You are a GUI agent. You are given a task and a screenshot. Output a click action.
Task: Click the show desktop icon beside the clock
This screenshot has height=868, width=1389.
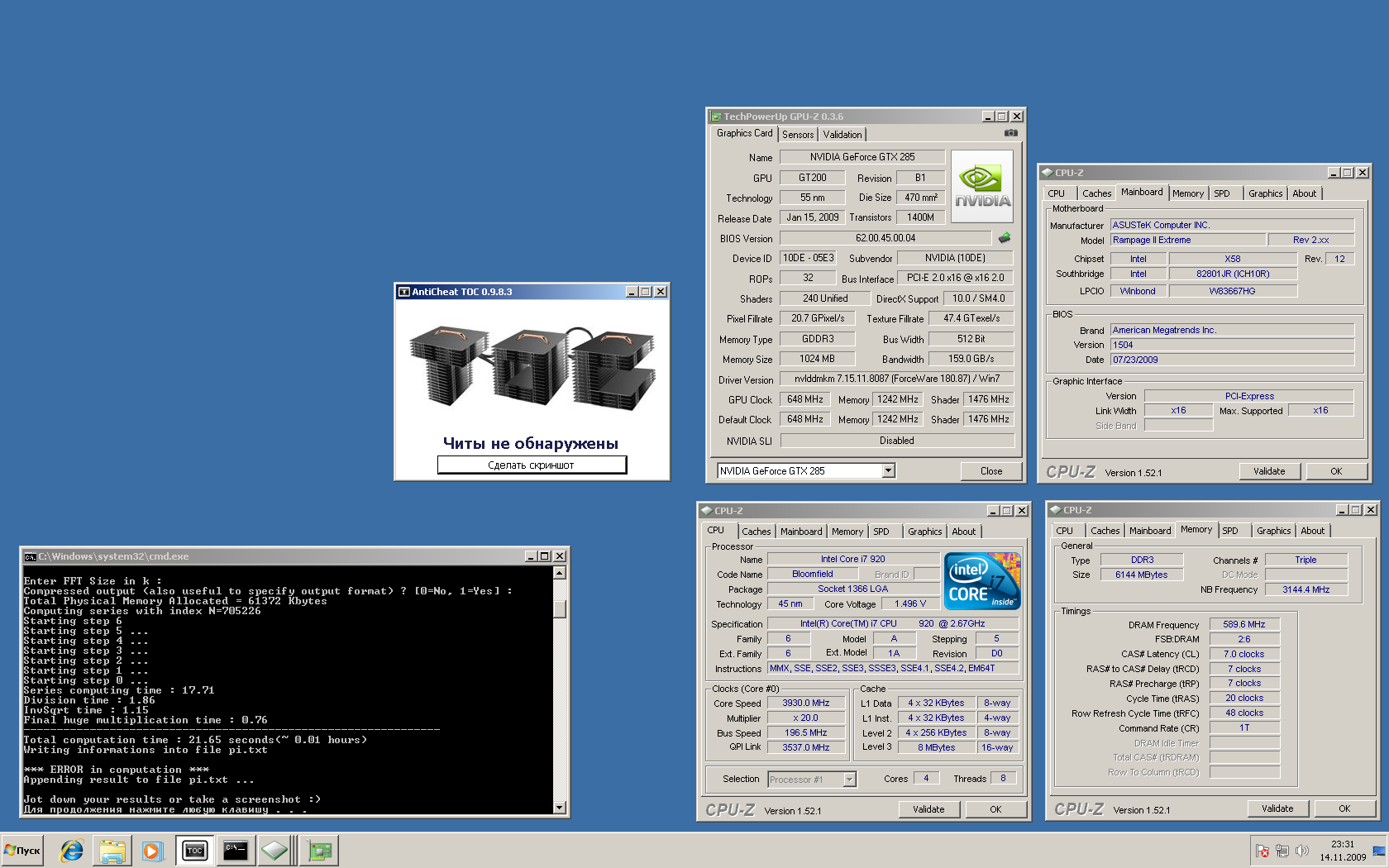point(1379,851)
